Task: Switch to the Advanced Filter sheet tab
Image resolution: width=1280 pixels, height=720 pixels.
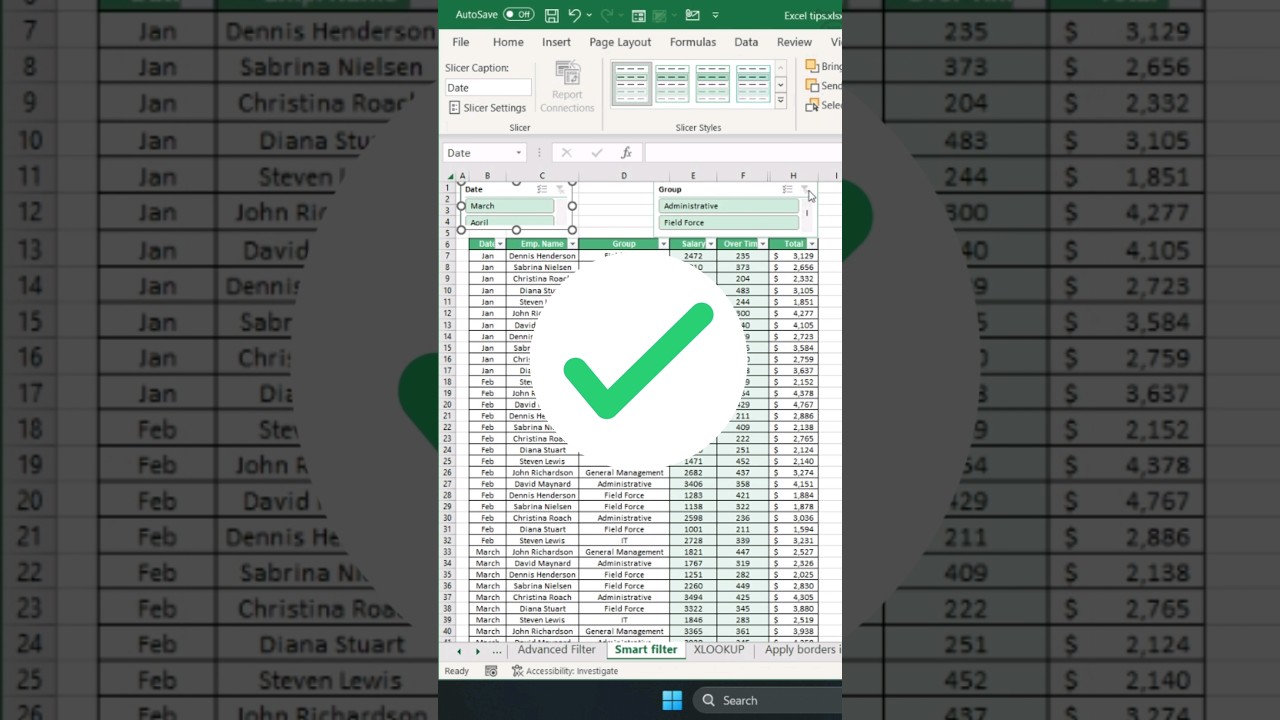Action: coord(556,650)
